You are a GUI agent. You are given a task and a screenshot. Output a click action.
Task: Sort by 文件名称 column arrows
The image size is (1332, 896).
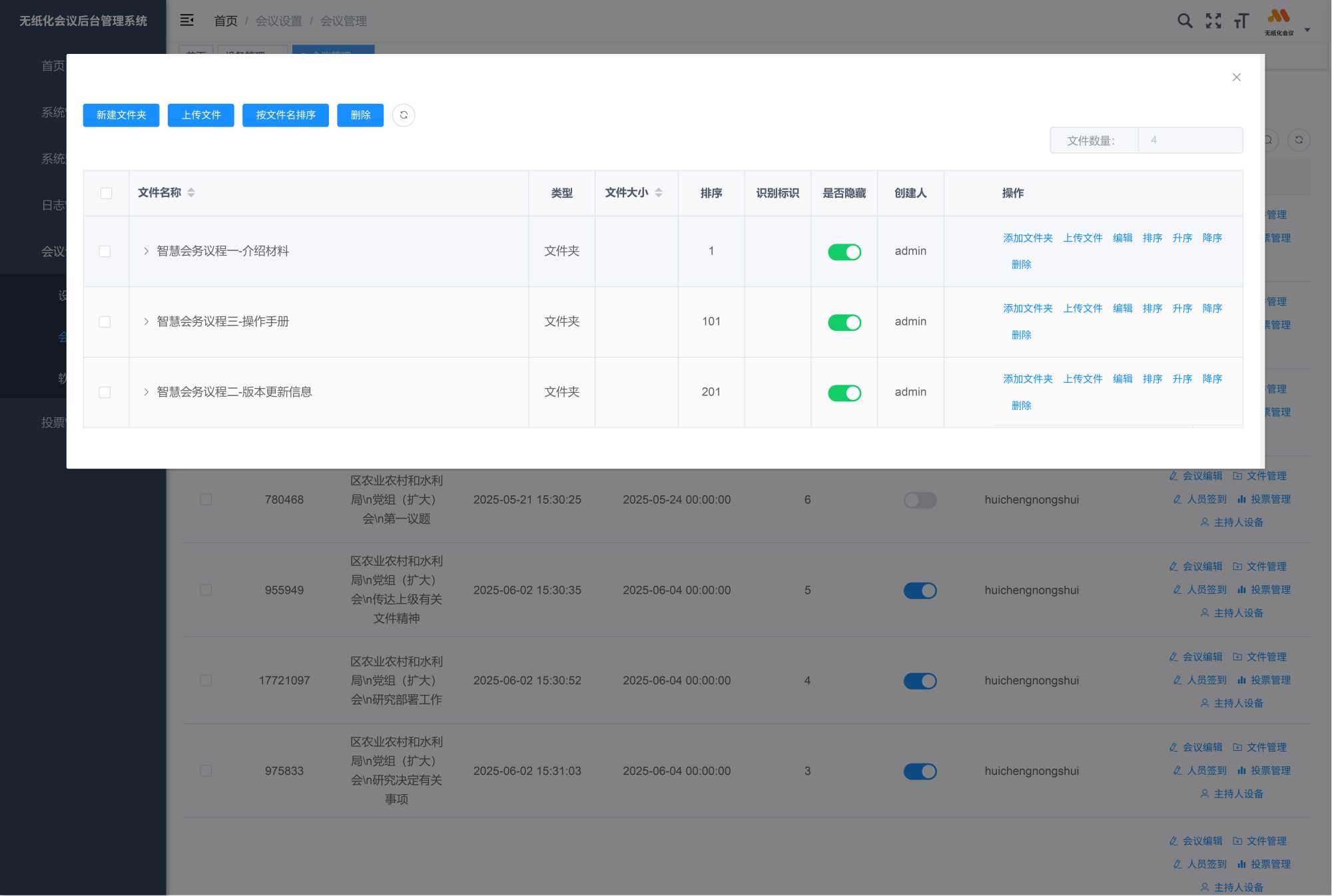[191, 192]
